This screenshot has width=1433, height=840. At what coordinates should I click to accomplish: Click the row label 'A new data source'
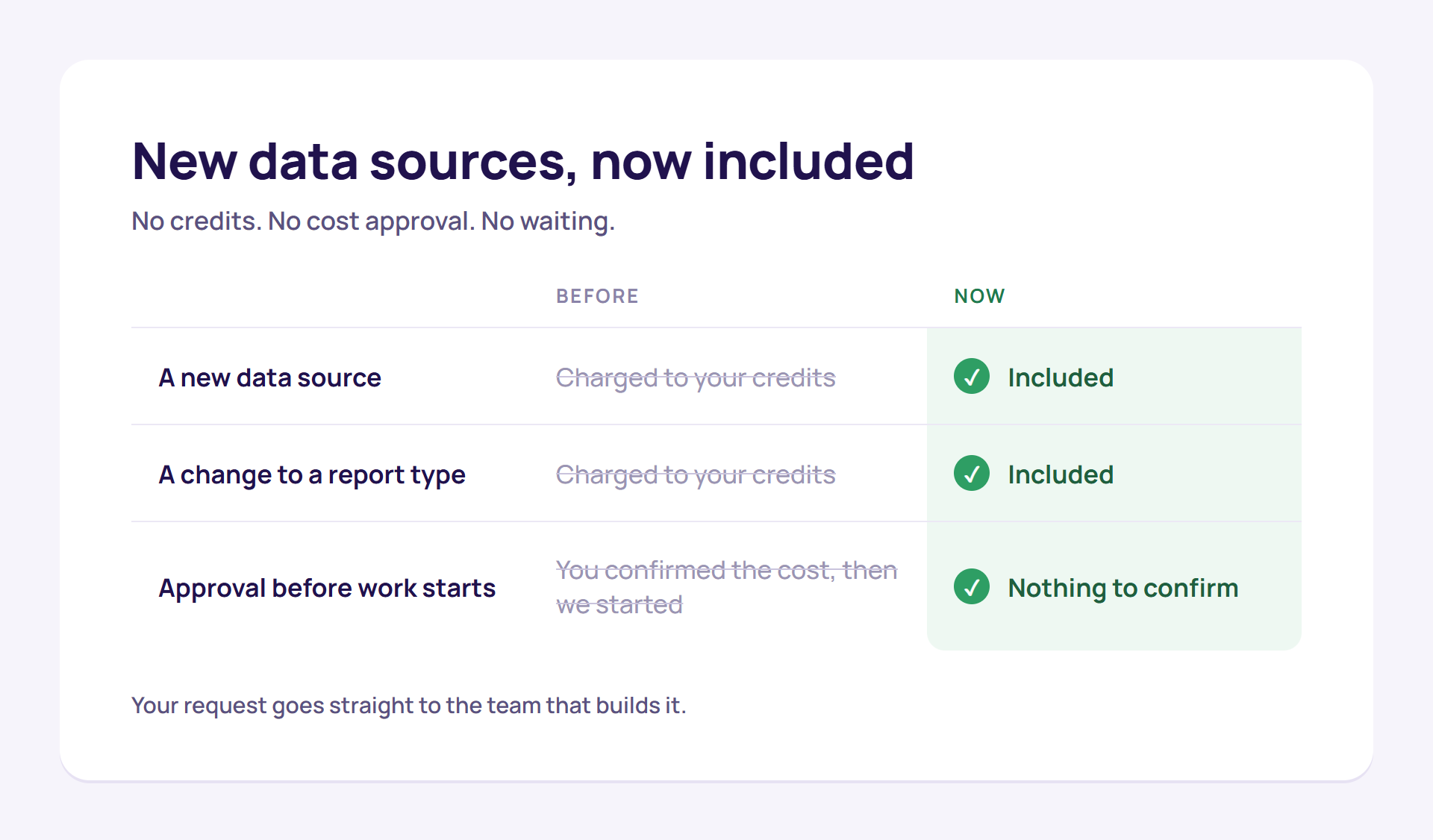pyautogui.click(x=269, y=377)
